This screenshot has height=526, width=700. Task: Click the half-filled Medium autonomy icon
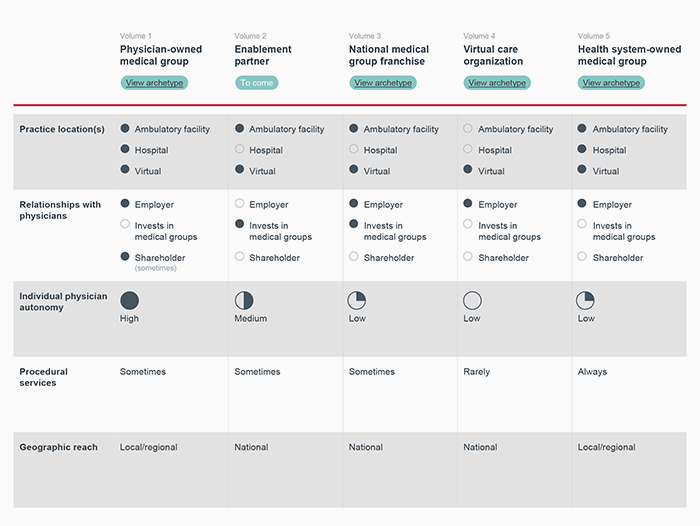point(243,300)
